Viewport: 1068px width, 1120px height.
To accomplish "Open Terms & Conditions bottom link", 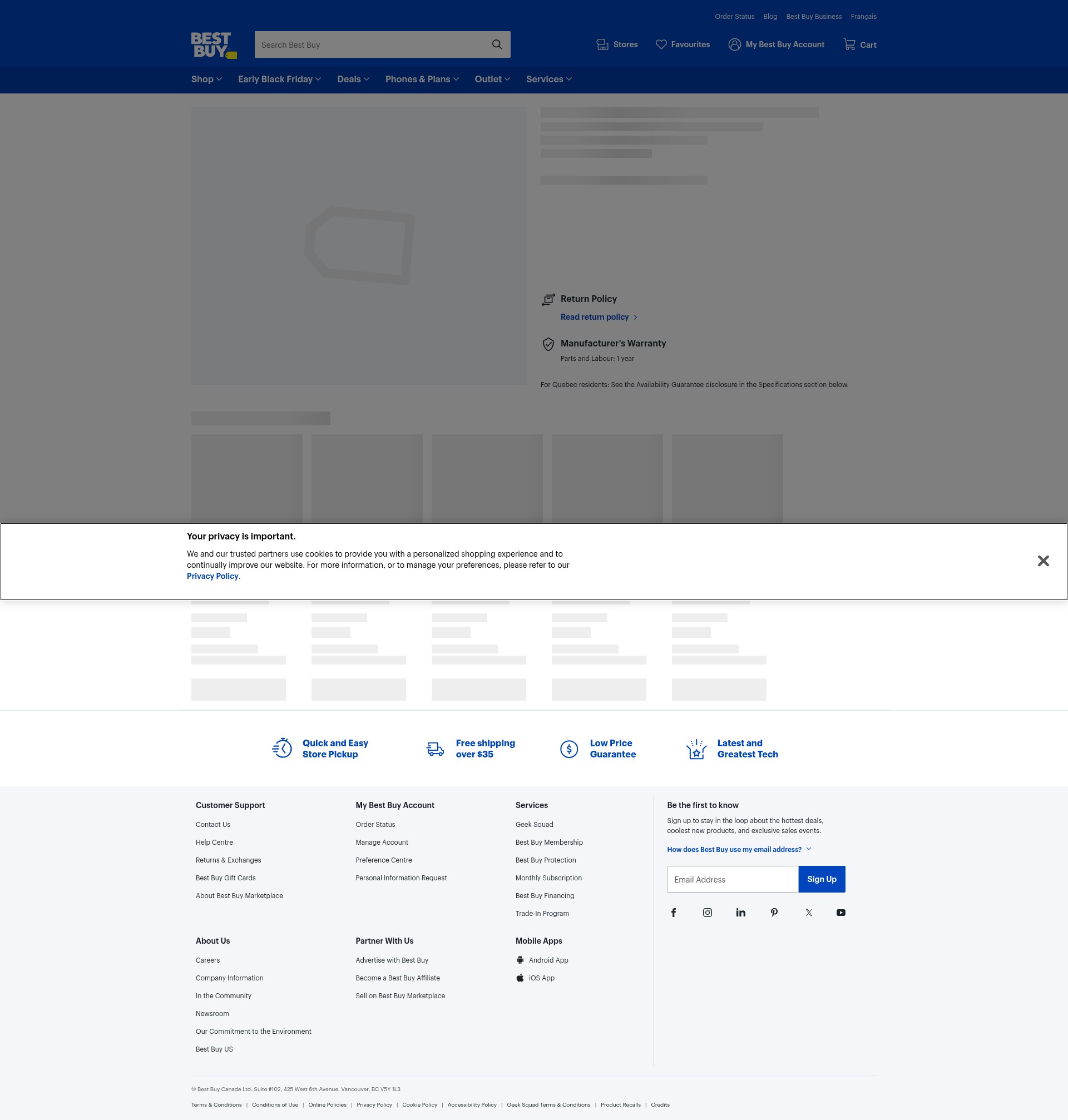I will click(x=216, y=1104).
